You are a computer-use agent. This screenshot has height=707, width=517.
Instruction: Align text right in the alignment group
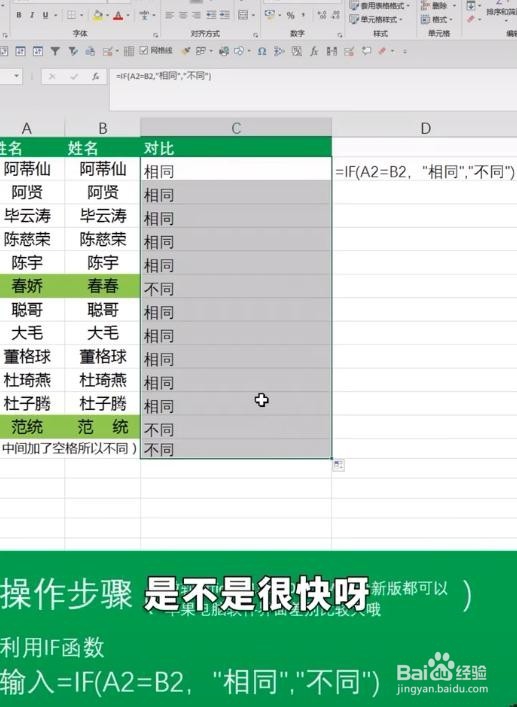(x=197, y=15)
